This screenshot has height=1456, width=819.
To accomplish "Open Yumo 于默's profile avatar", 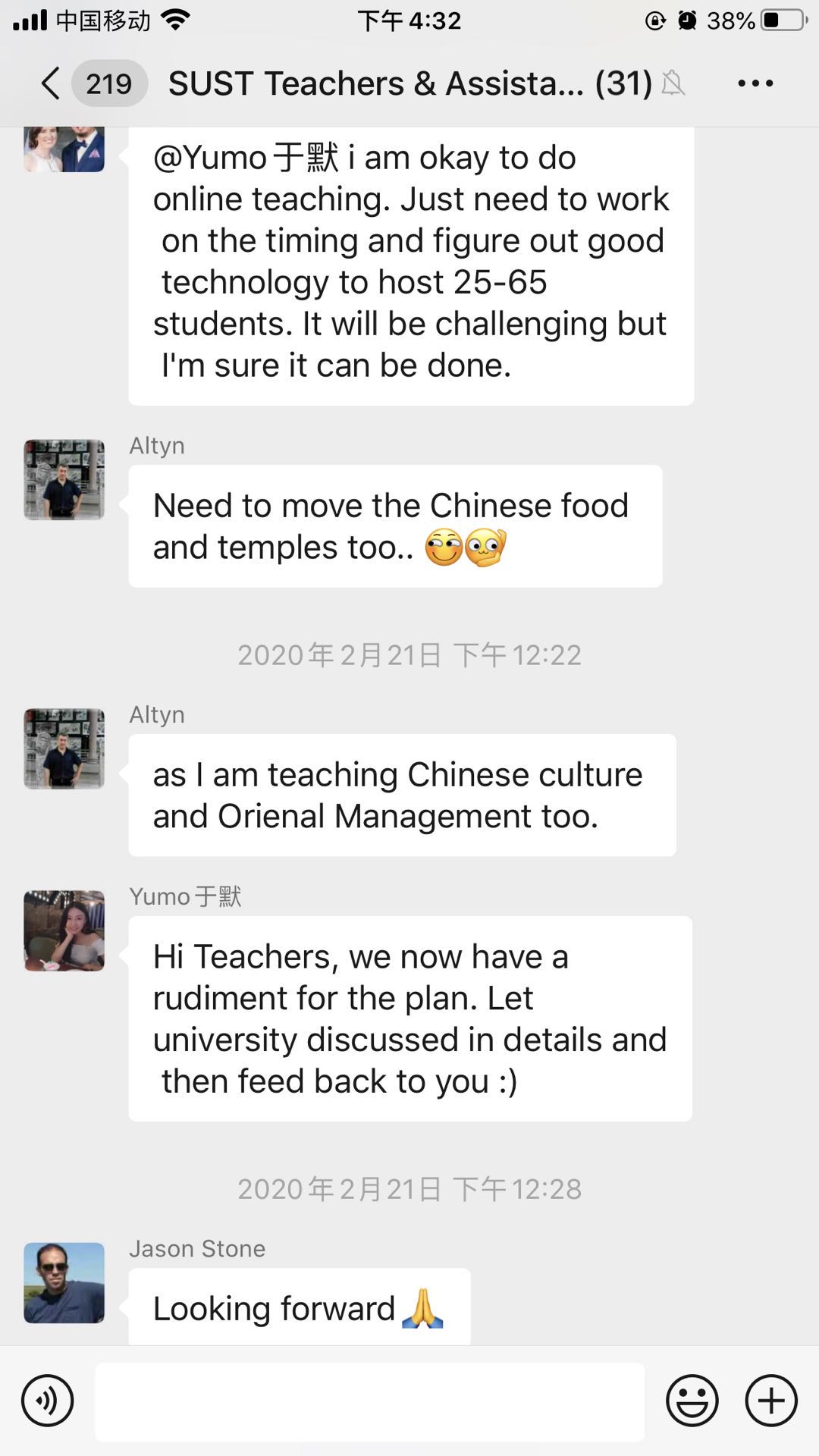I will click(x=64, y=930).
